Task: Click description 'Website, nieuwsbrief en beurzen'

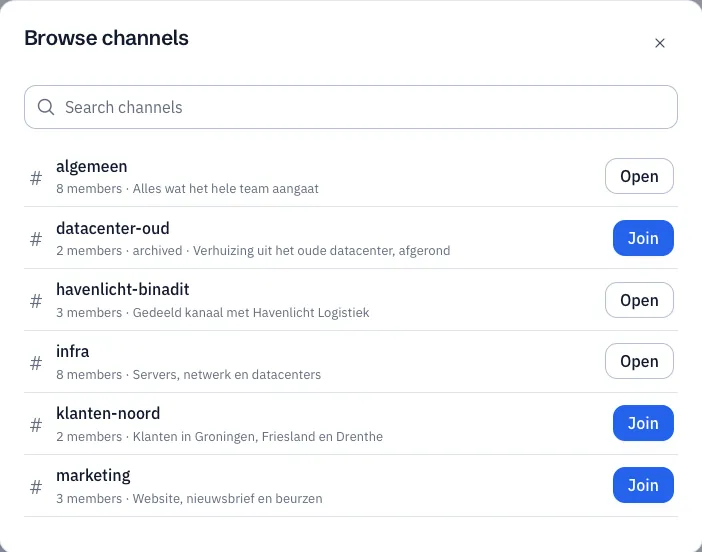Action: (227, 498)
